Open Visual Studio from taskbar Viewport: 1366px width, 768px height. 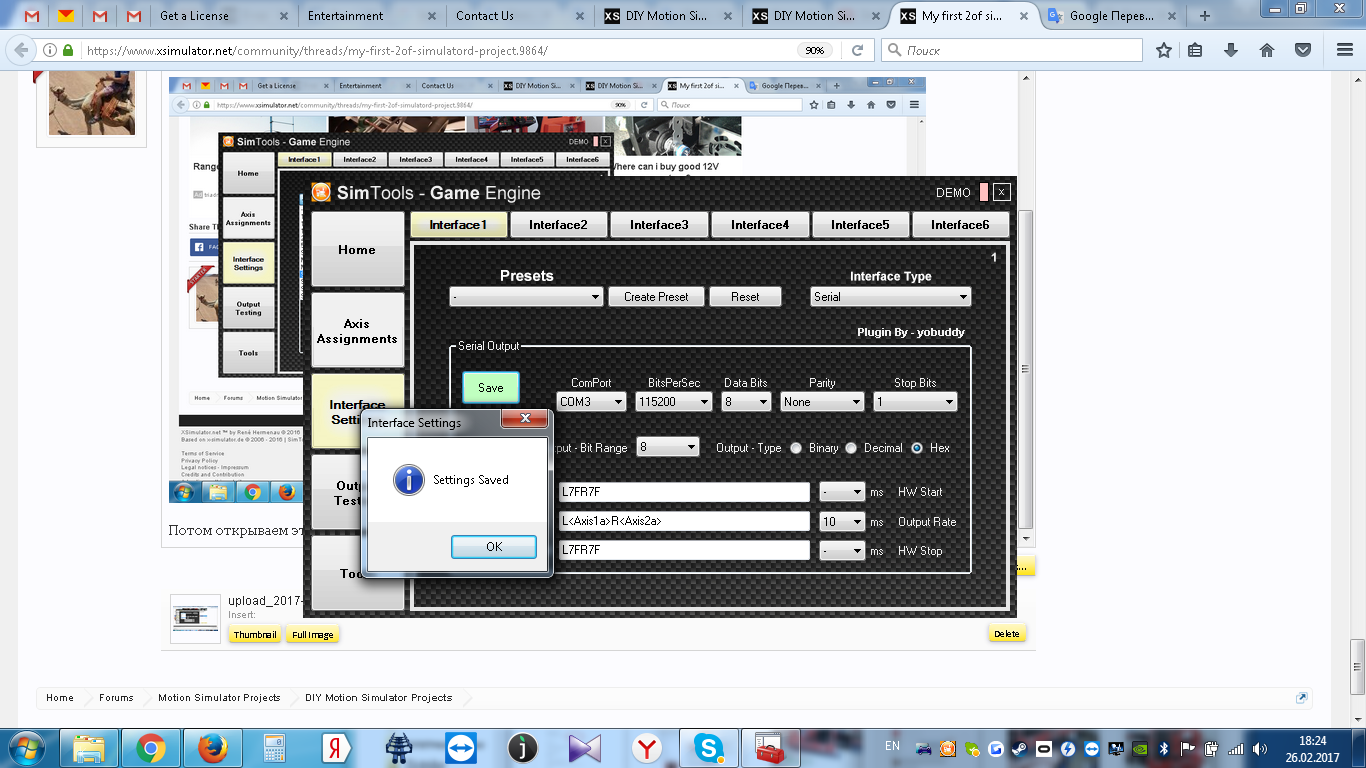(585, 748)
